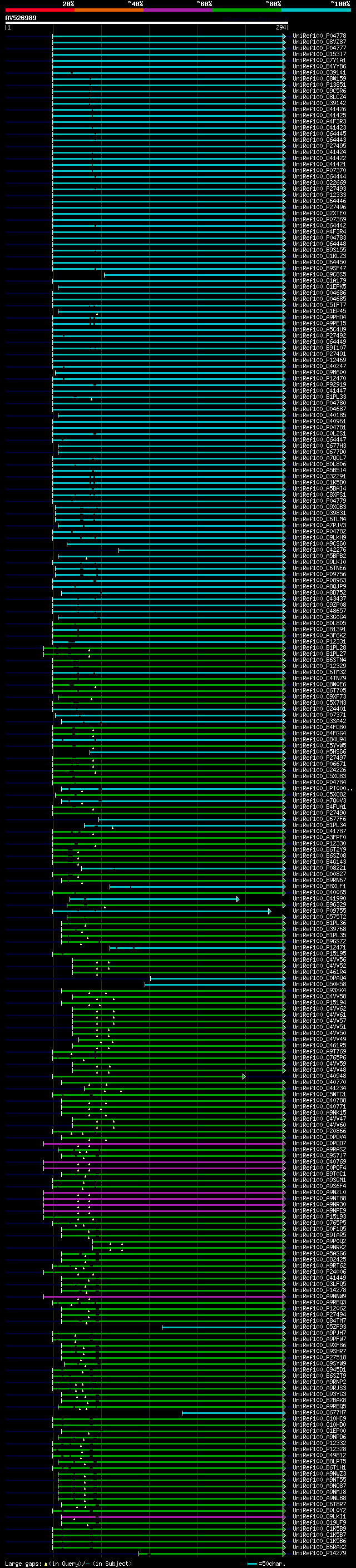Click the =50char. scale legend
356x1568 pixels.
[266, 1564]
